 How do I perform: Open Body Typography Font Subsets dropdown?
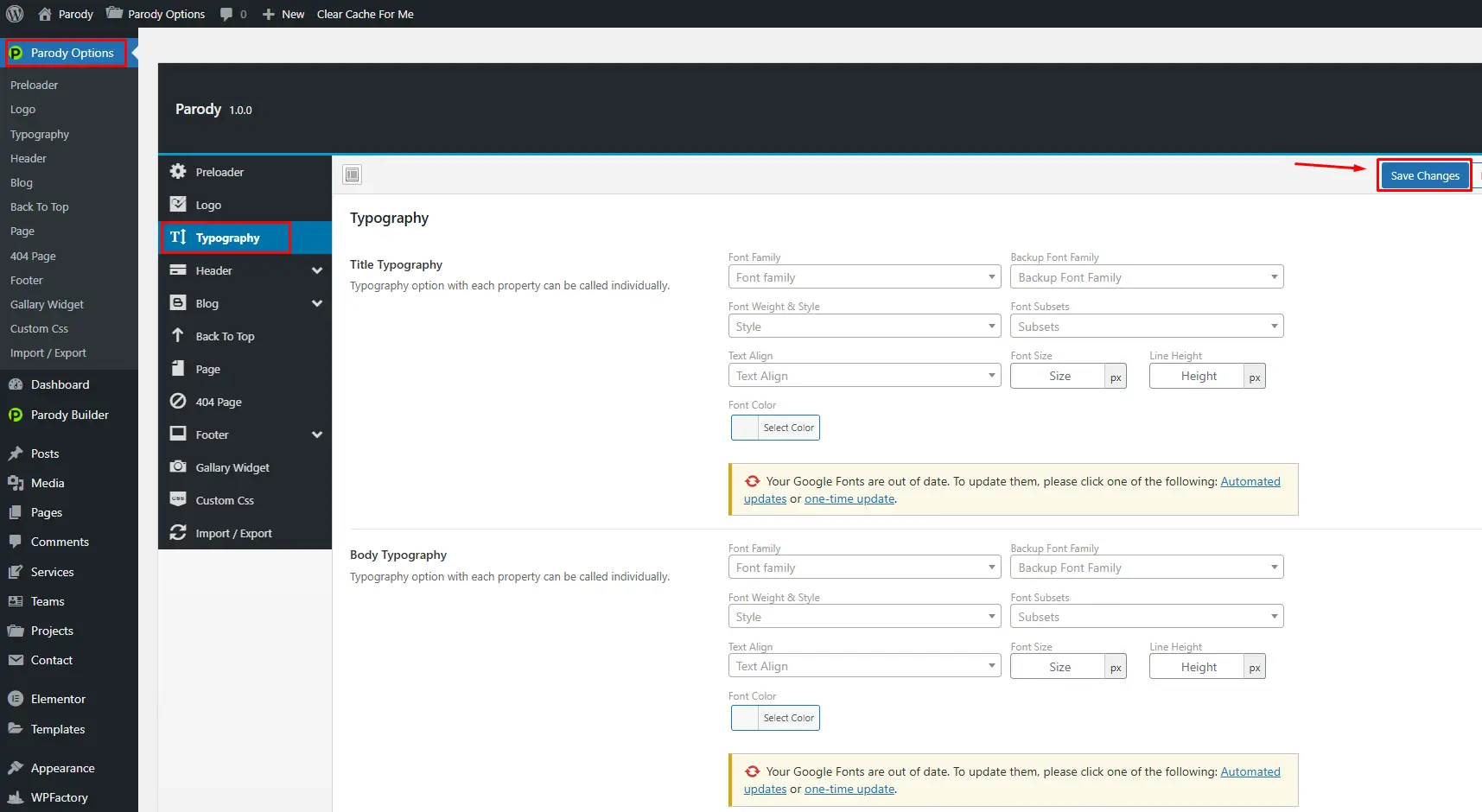(x=1147, y=617)
